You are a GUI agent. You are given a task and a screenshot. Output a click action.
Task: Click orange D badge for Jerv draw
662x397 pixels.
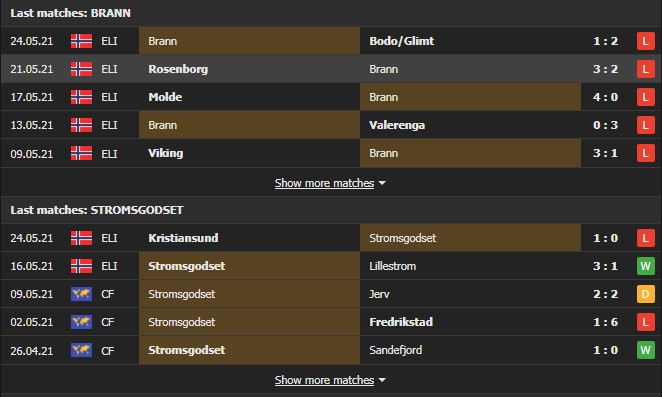click(646, 294)
